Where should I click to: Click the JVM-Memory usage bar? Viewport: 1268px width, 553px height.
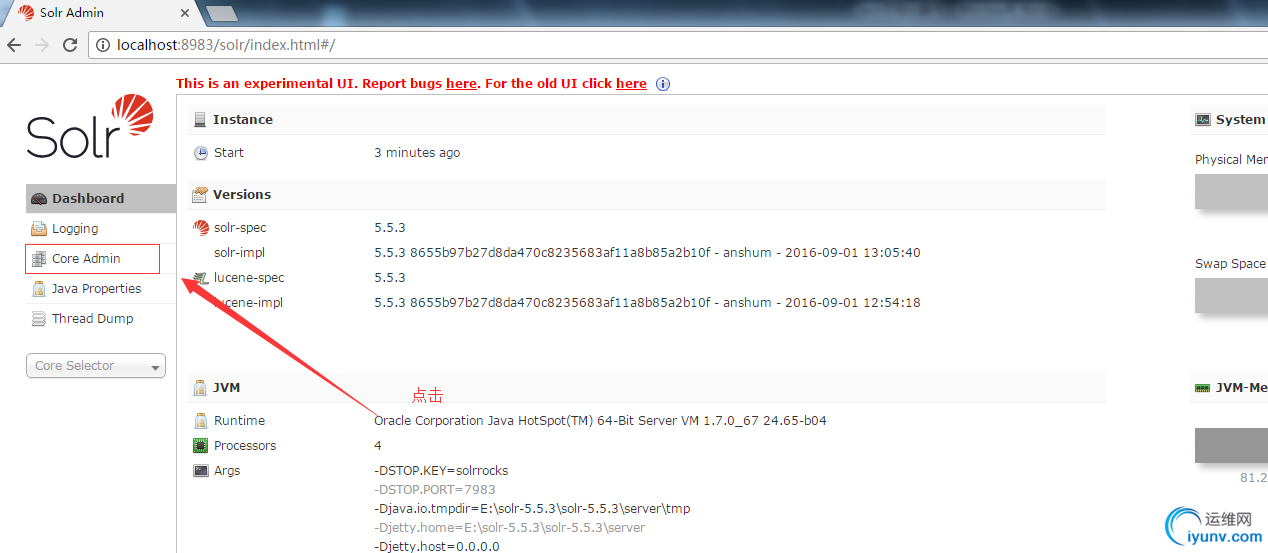[x=1231, y=445]
